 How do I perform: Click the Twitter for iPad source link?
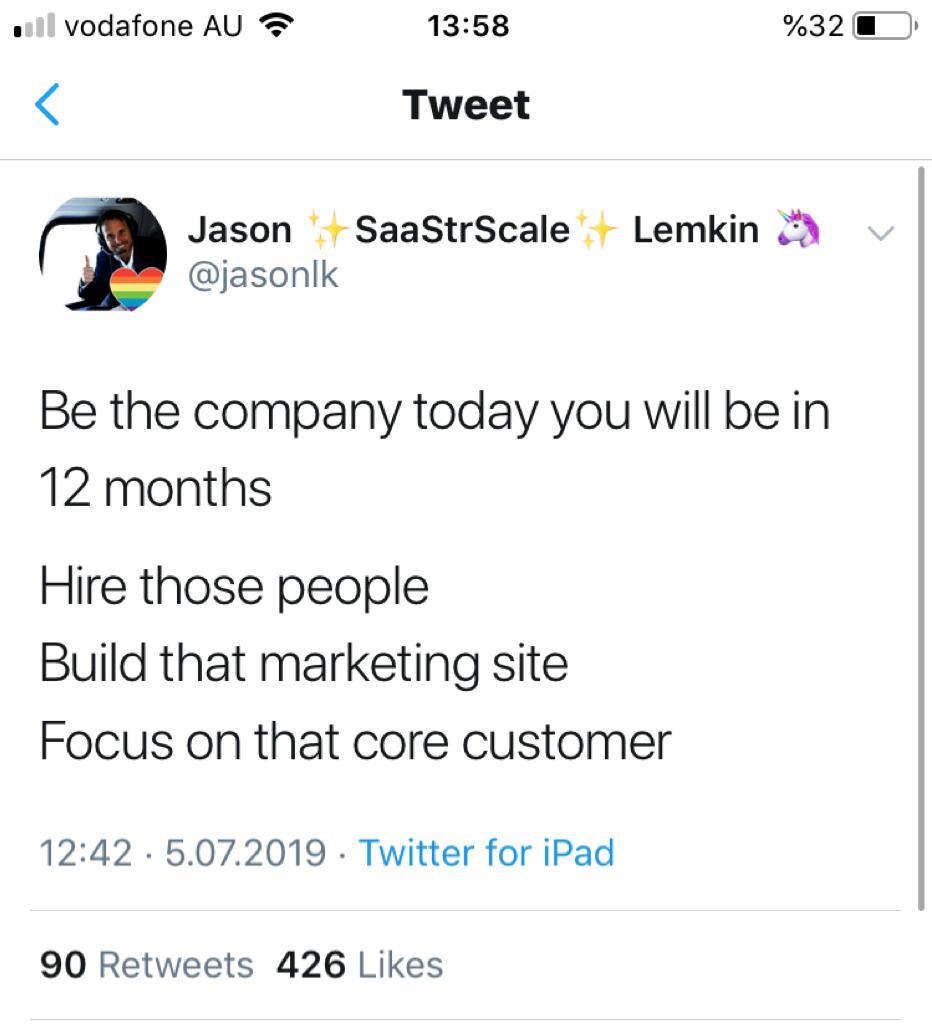click(x=486, y=853)
